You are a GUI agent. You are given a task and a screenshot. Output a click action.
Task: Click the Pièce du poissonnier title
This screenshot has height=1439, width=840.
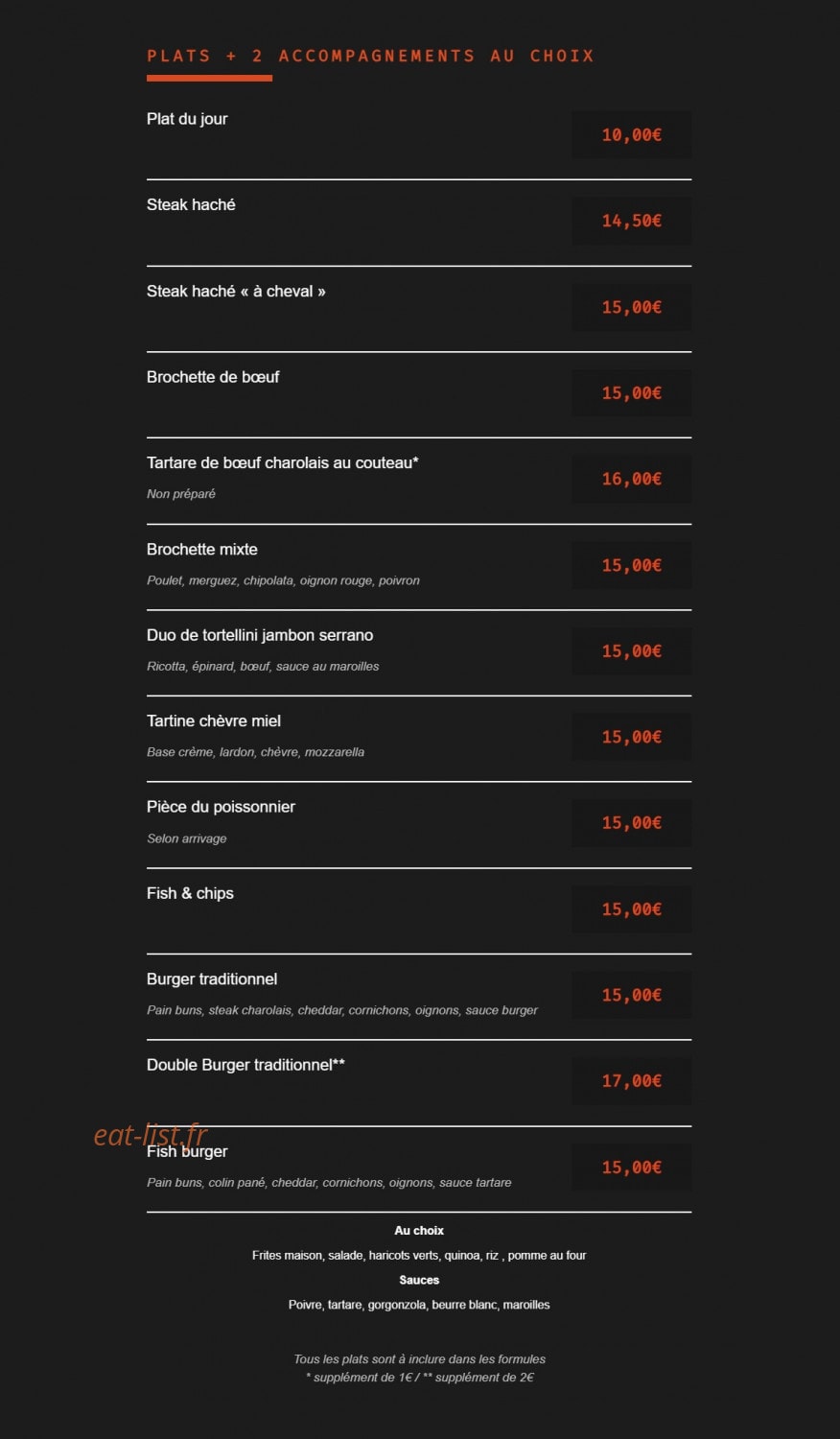tap(221, 807)
